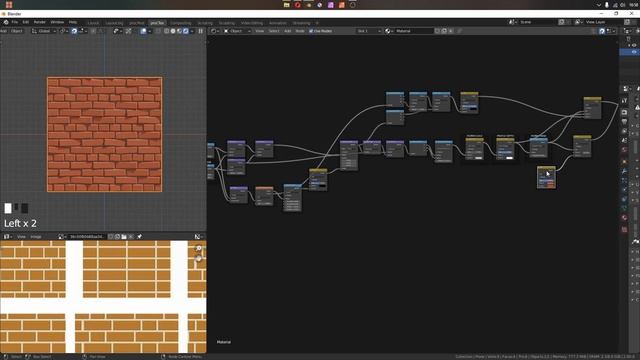Click the image name field in image editor
This screenshot has height=360, width=640.
coord(87,237)
